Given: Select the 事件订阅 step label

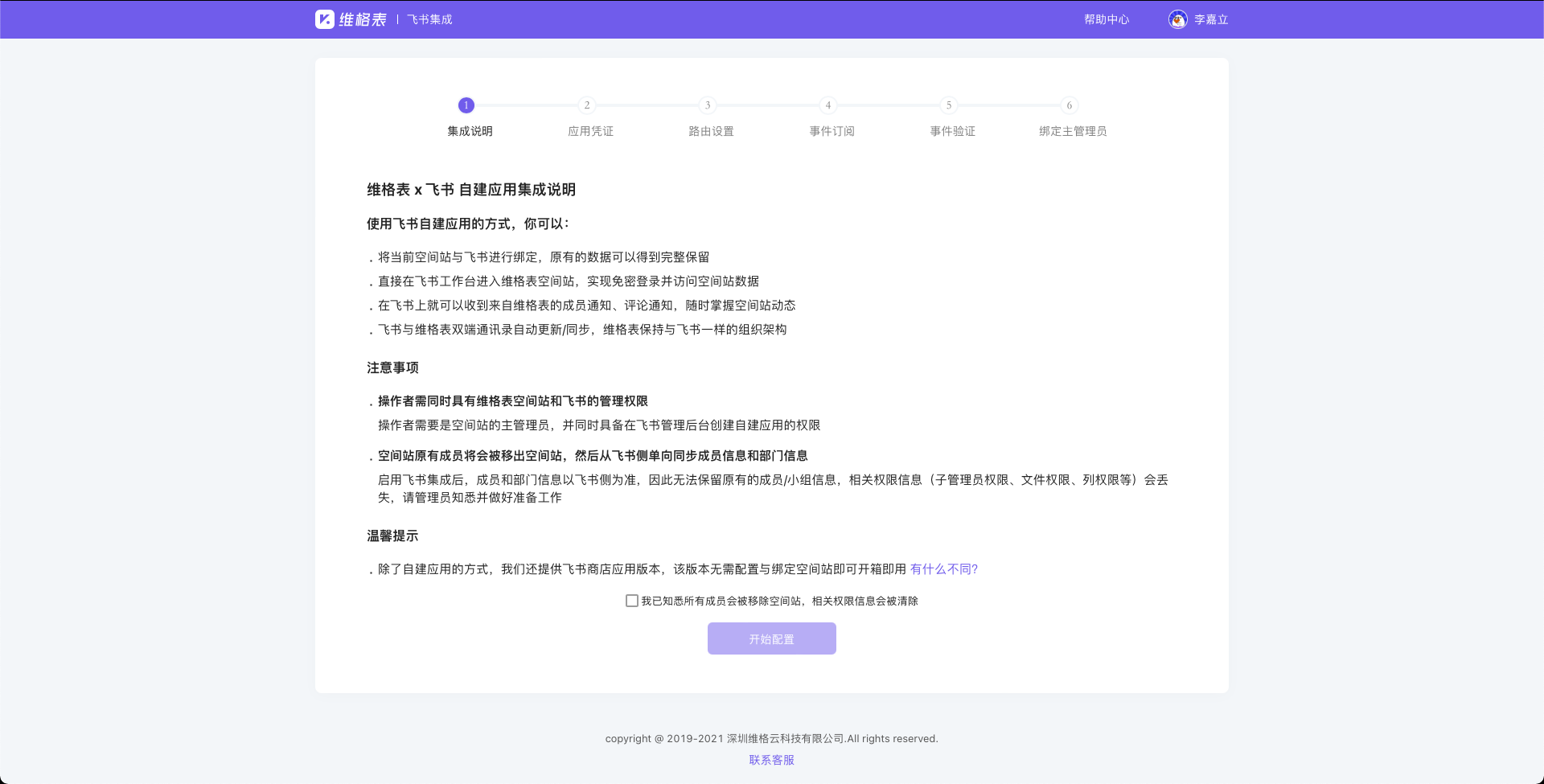Looking at the screenshot, I should click(832, 131).
